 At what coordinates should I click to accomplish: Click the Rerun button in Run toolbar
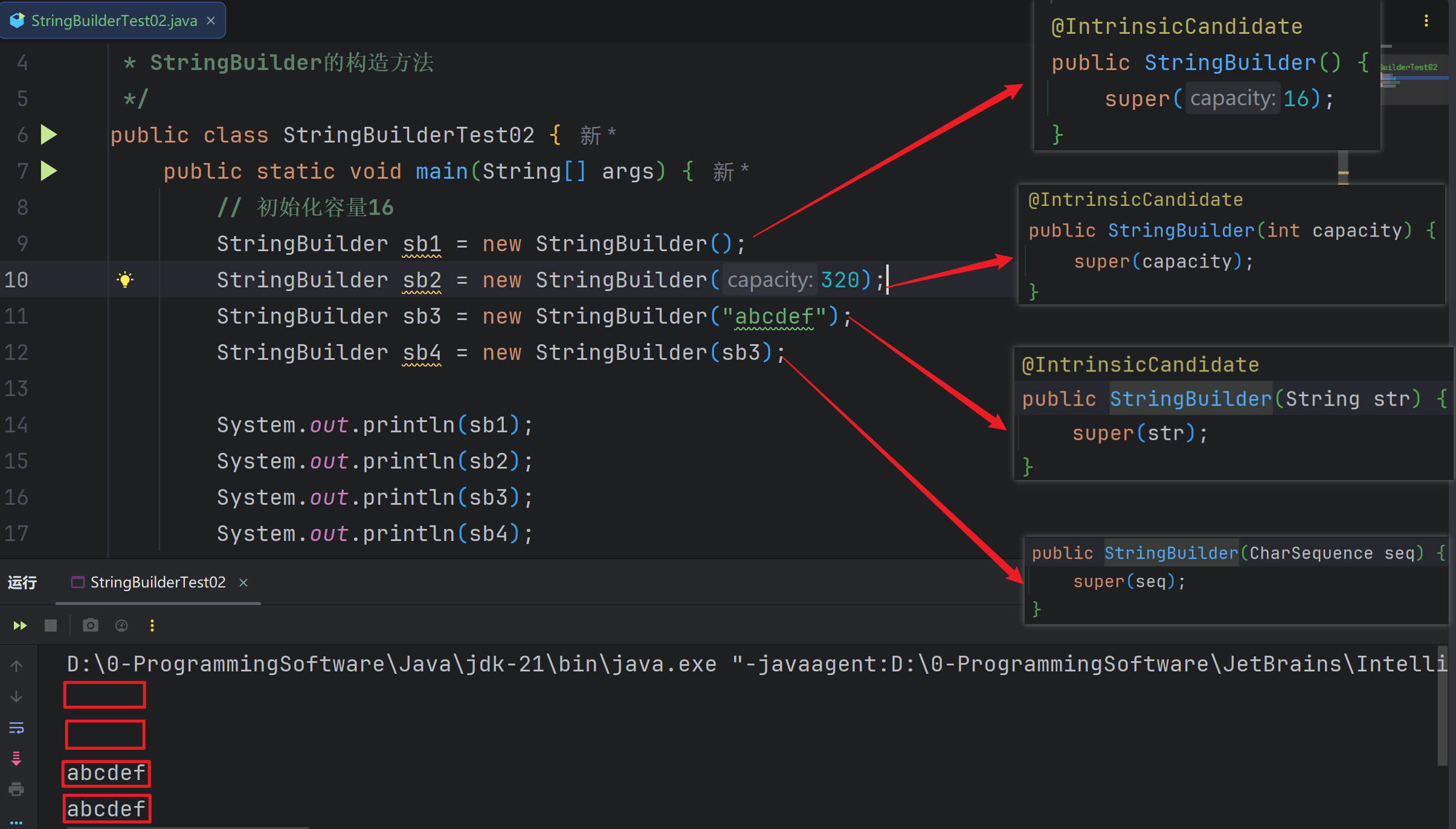pos(20,626)
